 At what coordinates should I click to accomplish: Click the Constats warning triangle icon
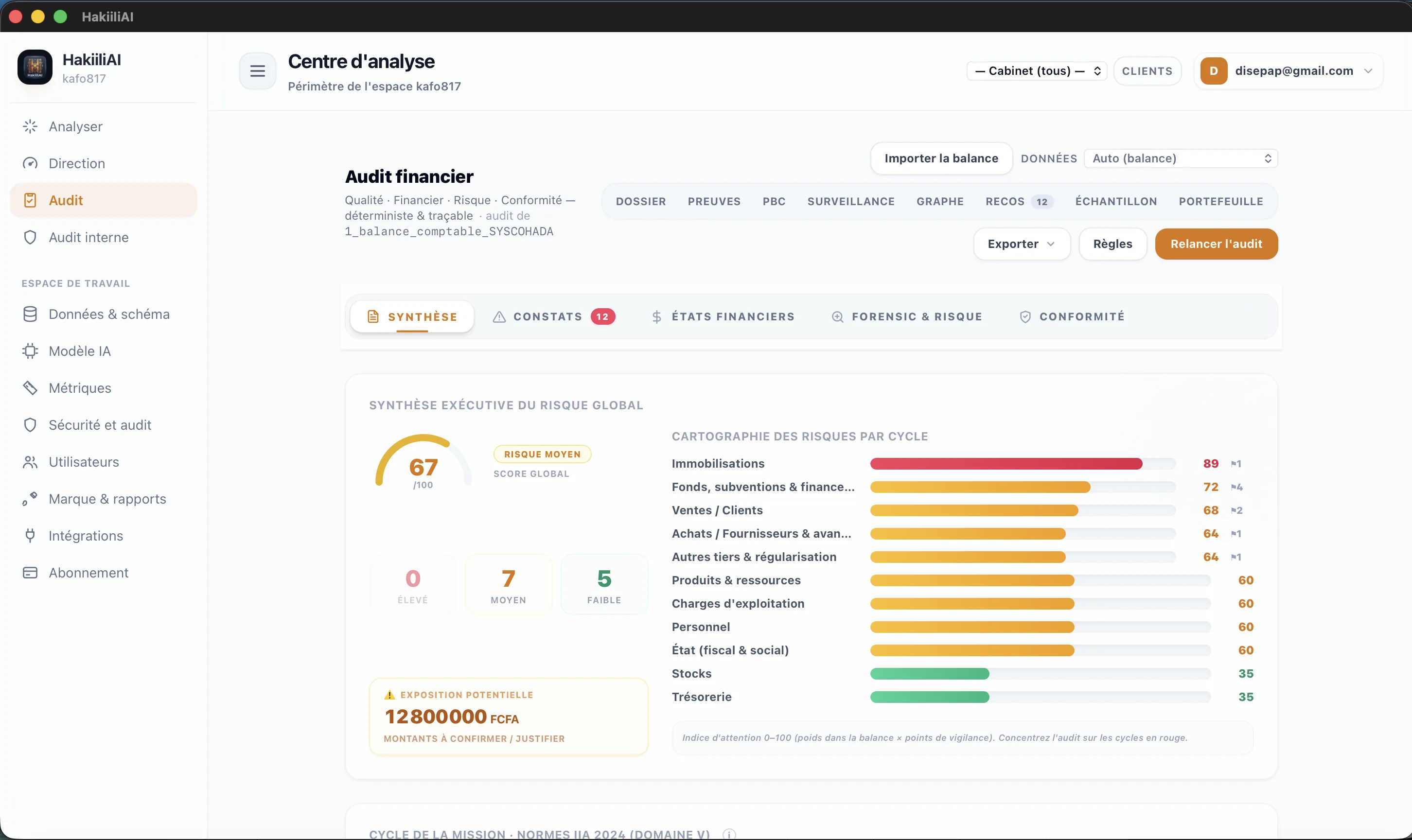click(499, 316)
